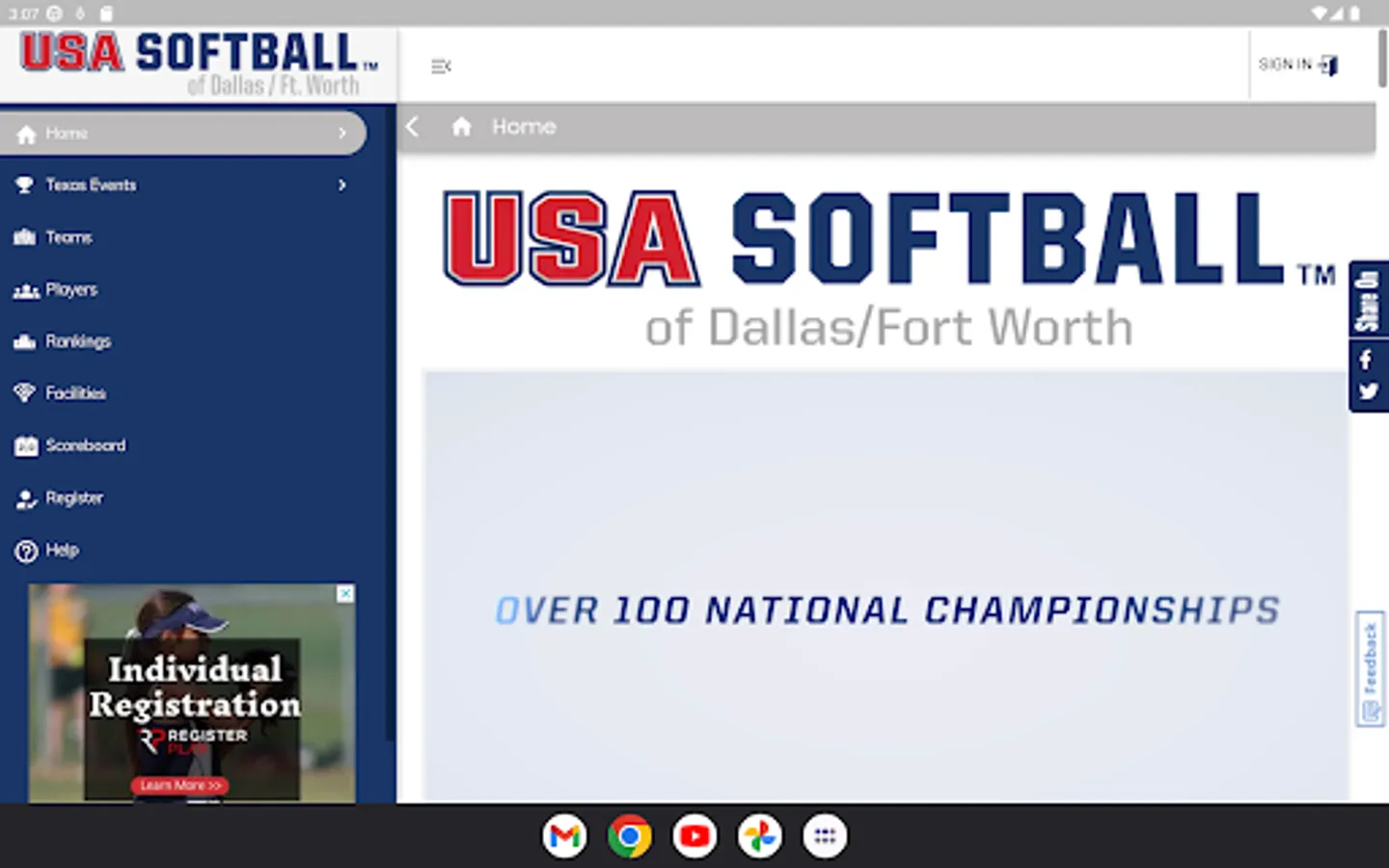Click the Home house icon in sidebar
The width and height of the screenshot is (1389, 868).
pyautogui.click(x=25, y=134)
